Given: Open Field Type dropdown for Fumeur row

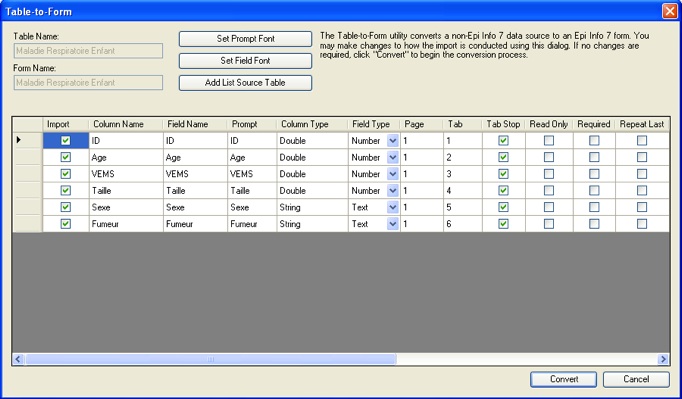Looking at the screenshot, I should pyautogui.click(x=393, y=224).
